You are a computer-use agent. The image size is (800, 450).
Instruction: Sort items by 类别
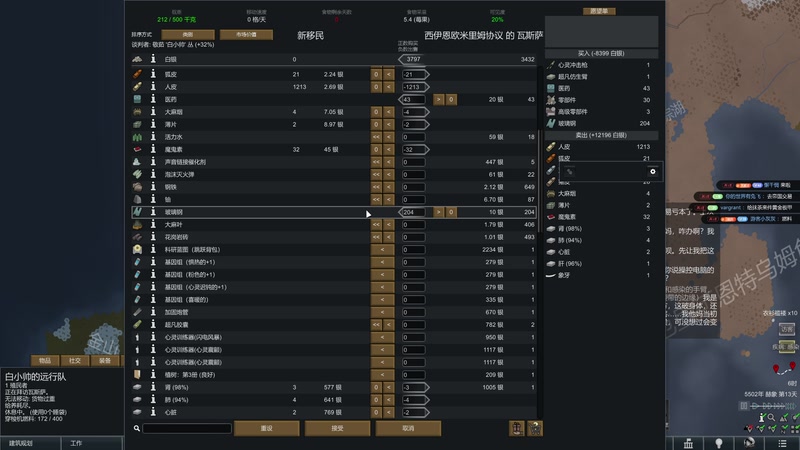(x=188, y=35)
